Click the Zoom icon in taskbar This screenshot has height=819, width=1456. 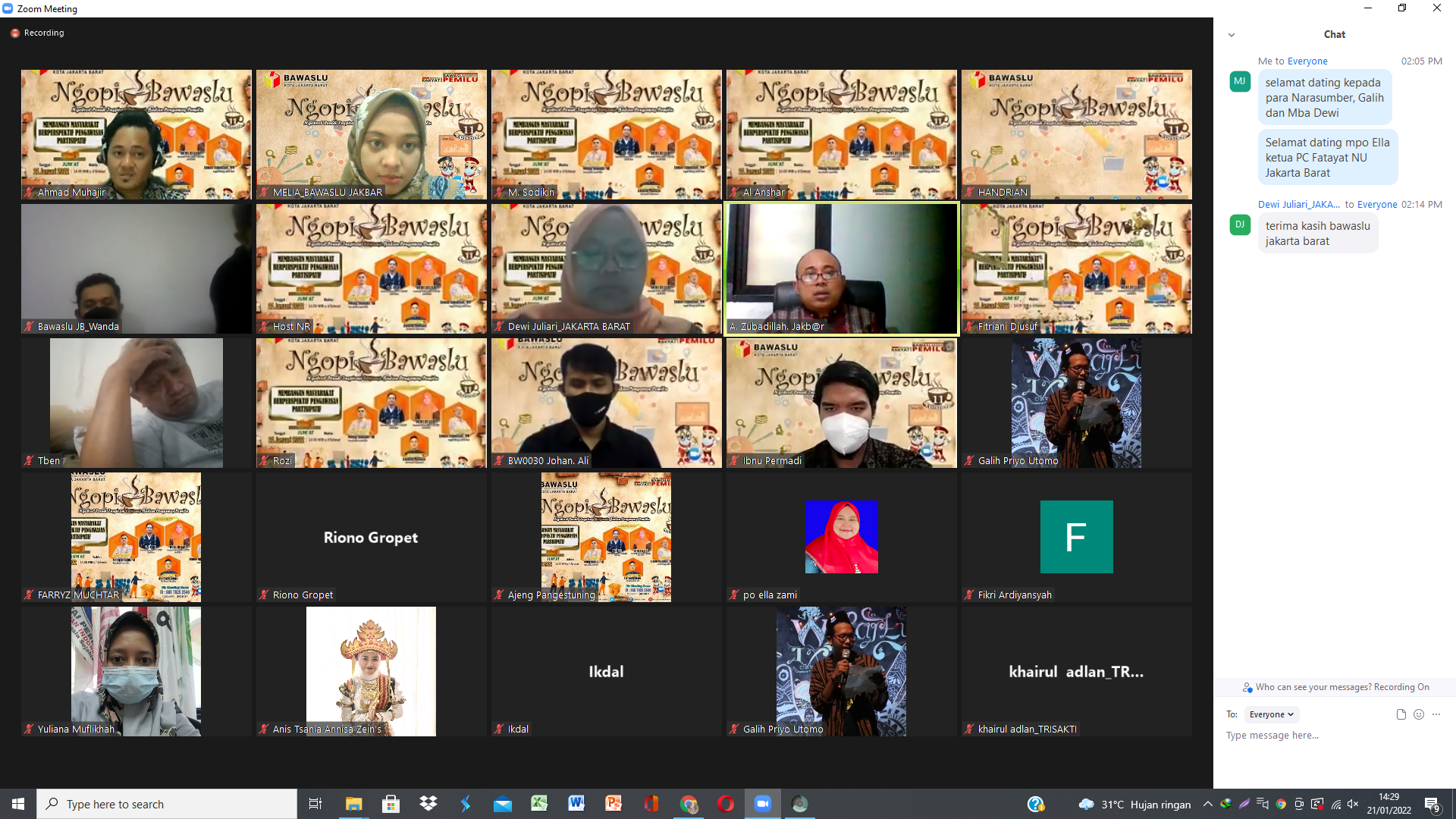point(763,804)
